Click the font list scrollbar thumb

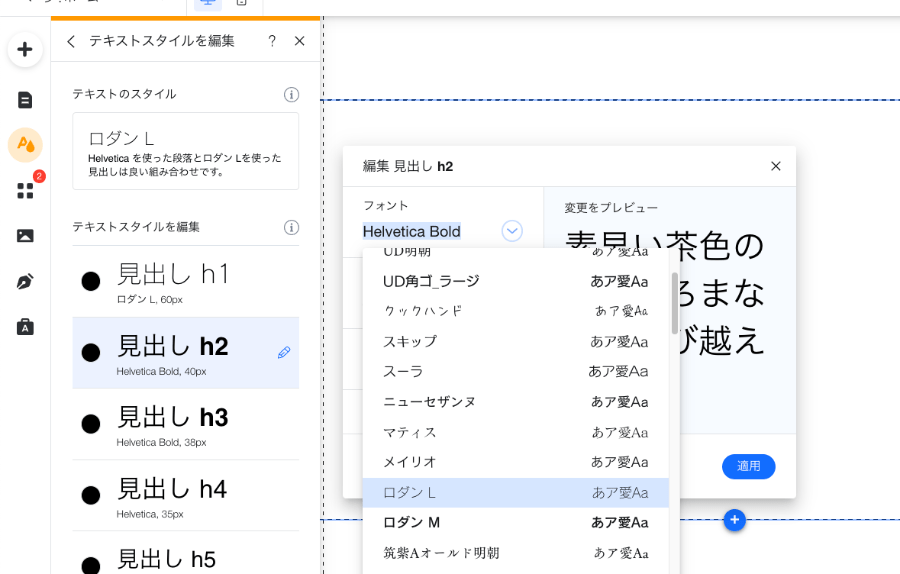click(674, 303)
